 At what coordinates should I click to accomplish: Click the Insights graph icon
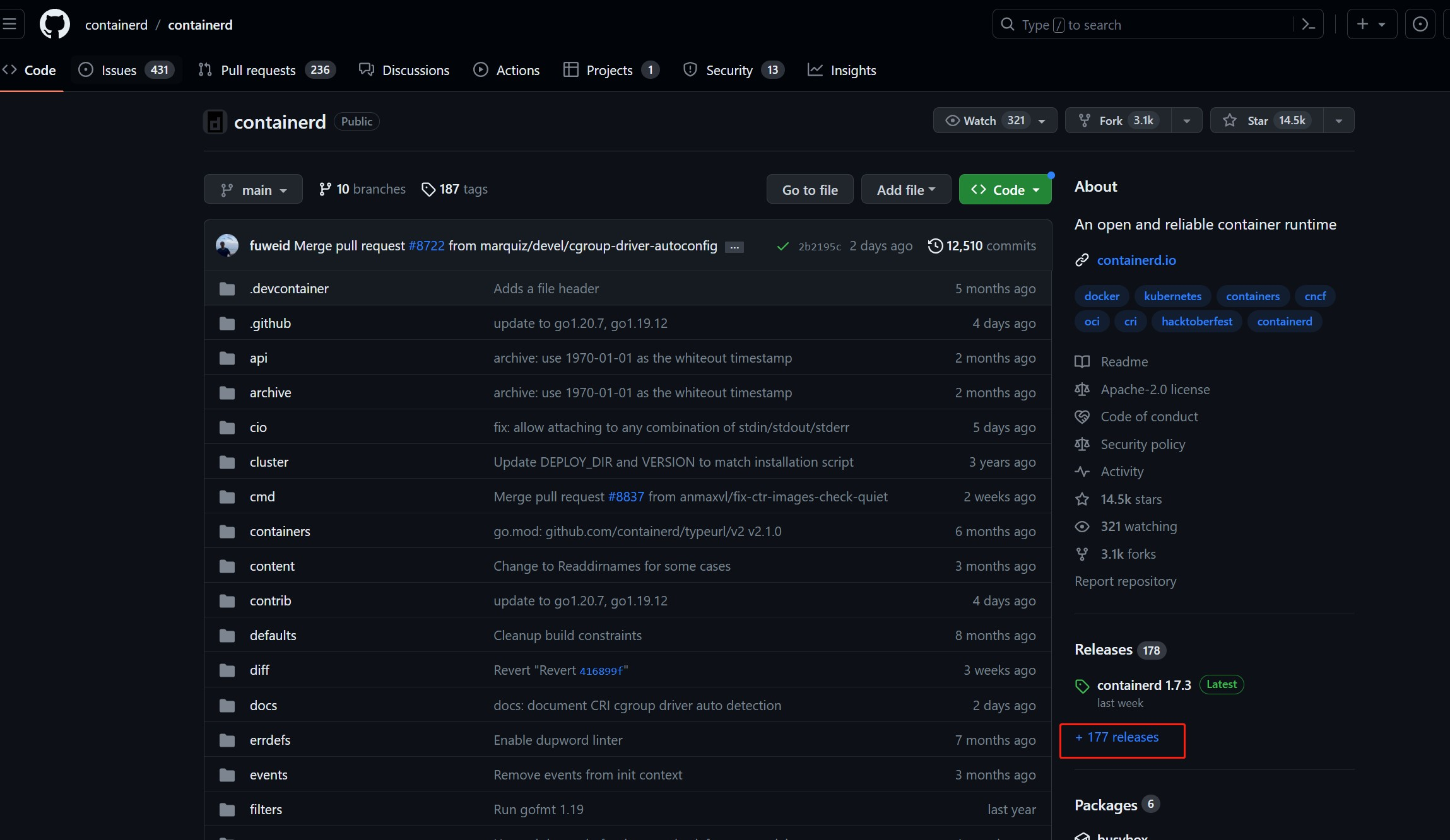pos(814,69)
